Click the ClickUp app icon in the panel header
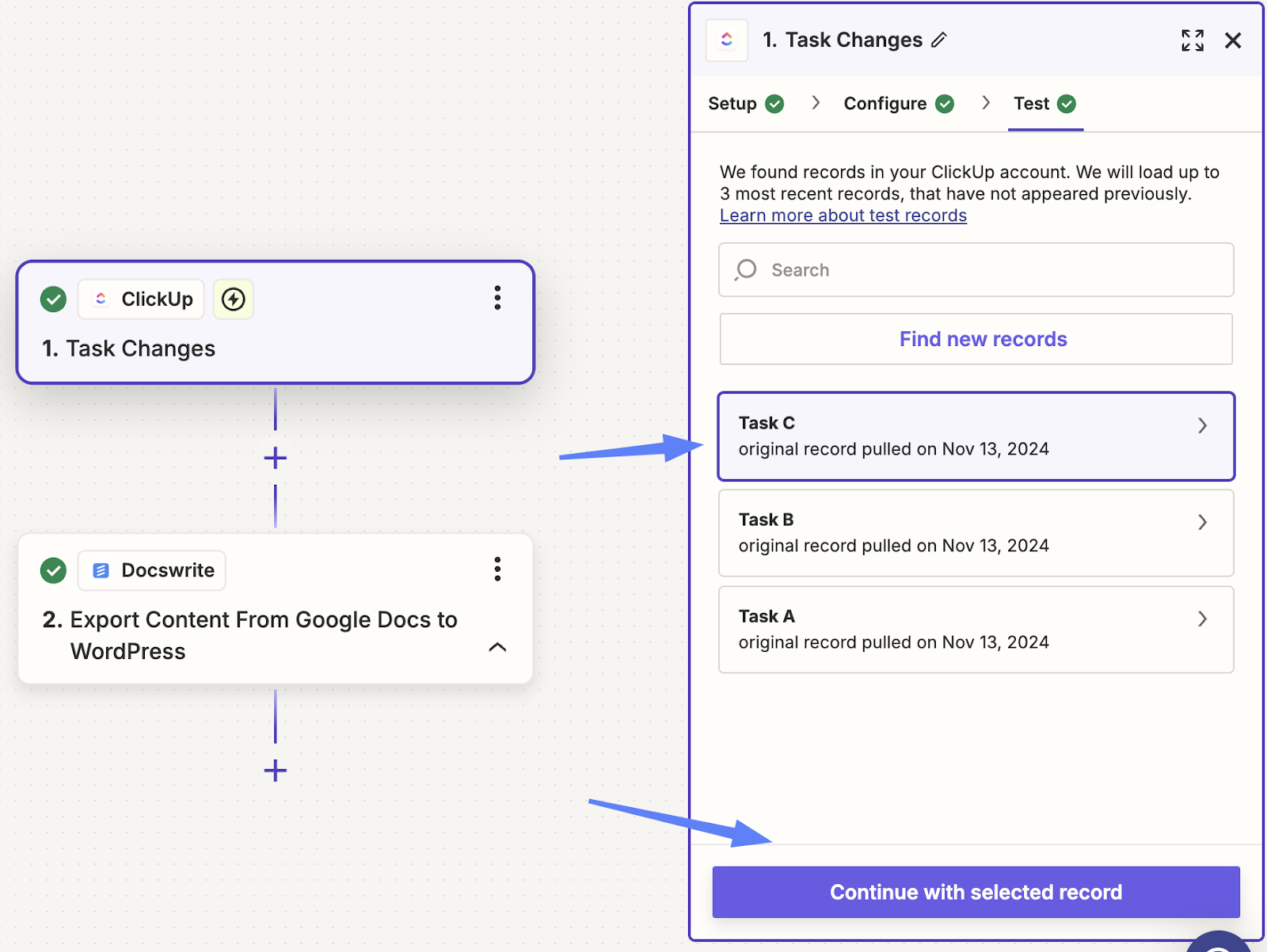Image resolution: width=1267 pixels, height=952 pixels. pos(726,40)
